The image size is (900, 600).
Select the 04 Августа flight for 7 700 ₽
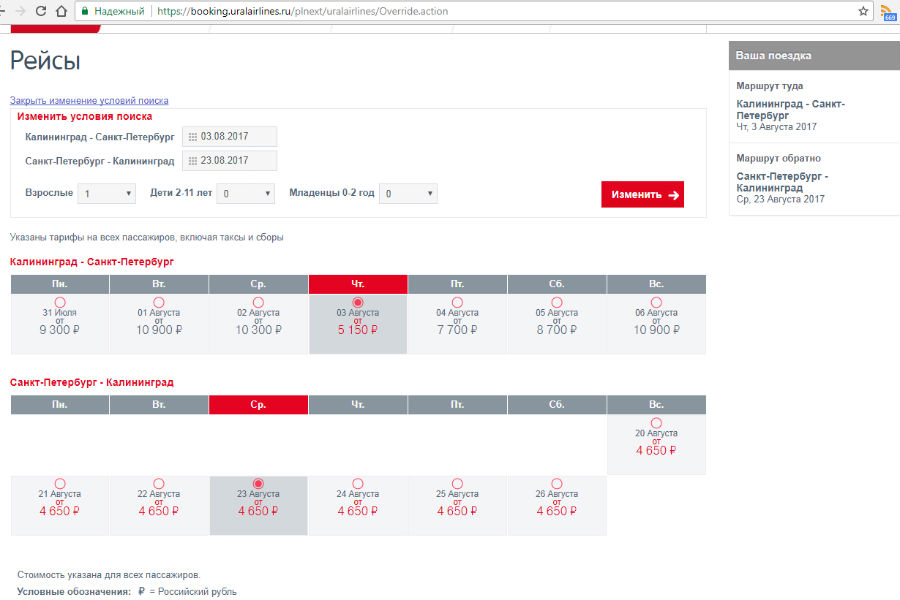pos(457,302)
